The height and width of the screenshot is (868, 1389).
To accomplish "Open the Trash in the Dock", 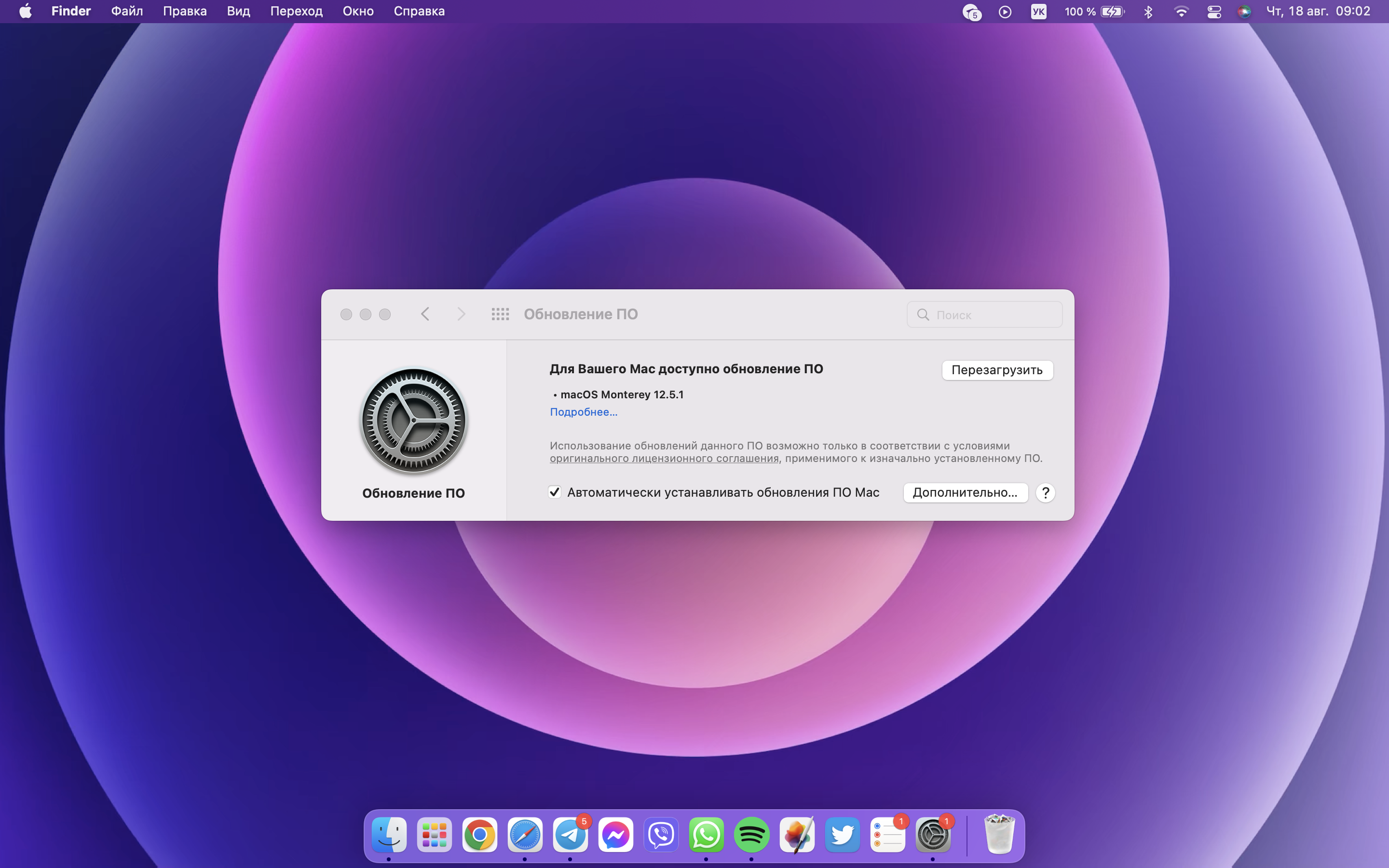I will (999, 835).
